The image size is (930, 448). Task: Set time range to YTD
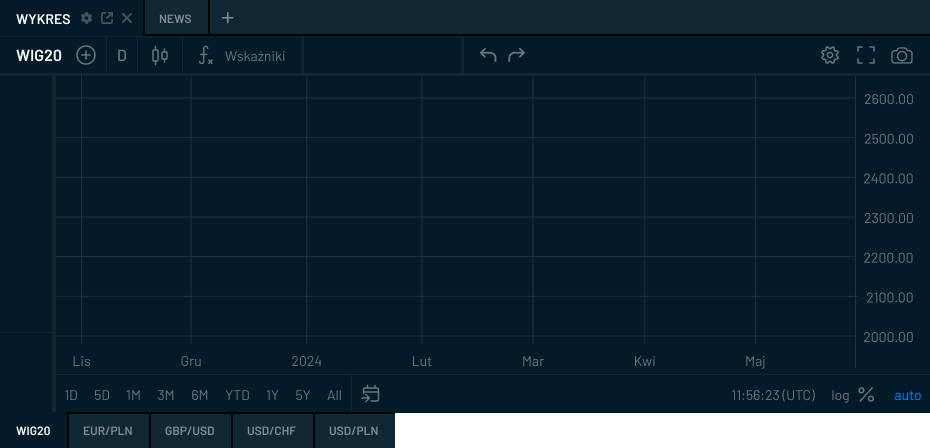(x=237, y=395)
